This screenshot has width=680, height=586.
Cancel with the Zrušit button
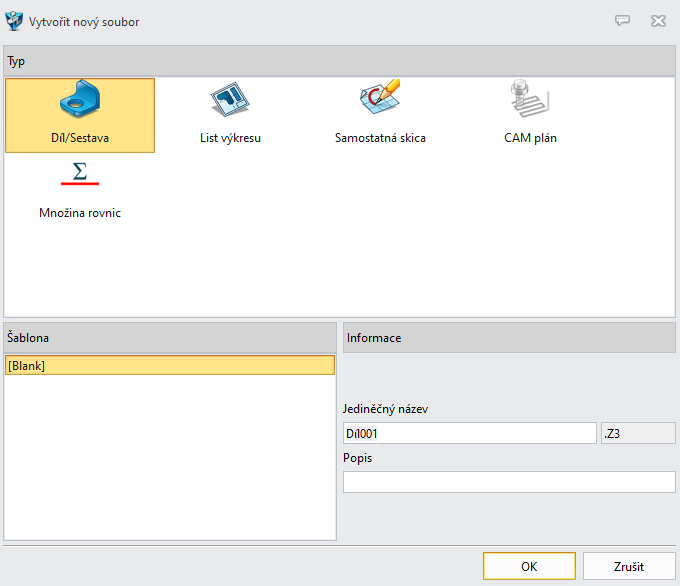coord(629,566)
